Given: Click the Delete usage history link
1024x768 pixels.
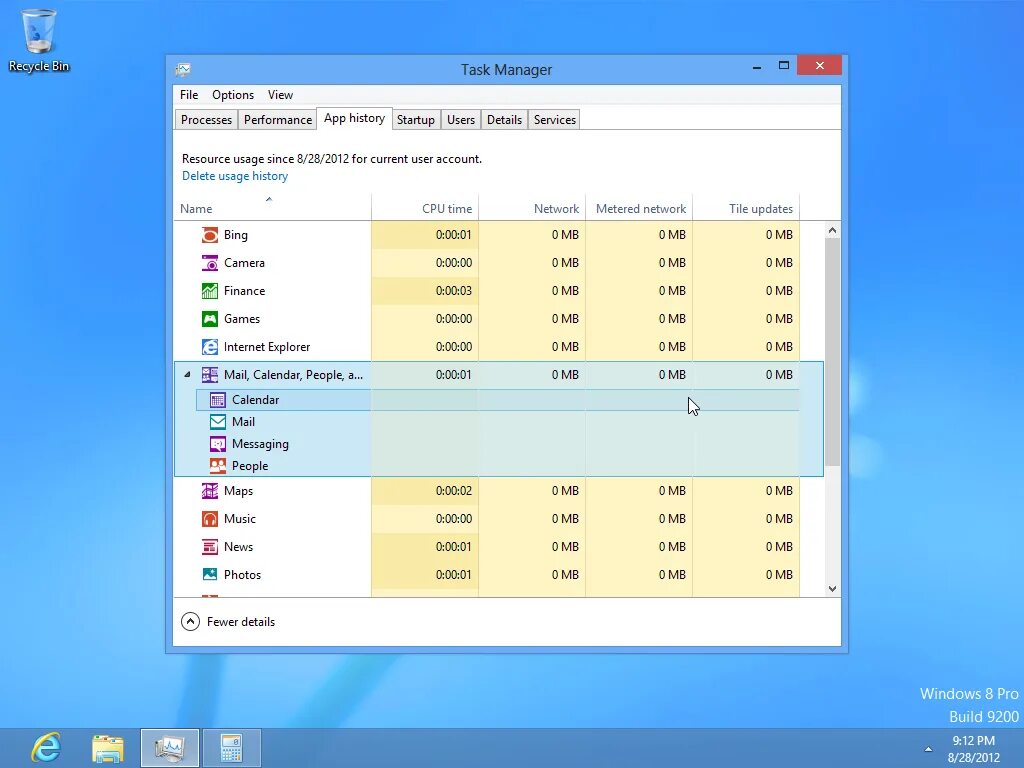Looking at the screenshot, I should (234, 176).
